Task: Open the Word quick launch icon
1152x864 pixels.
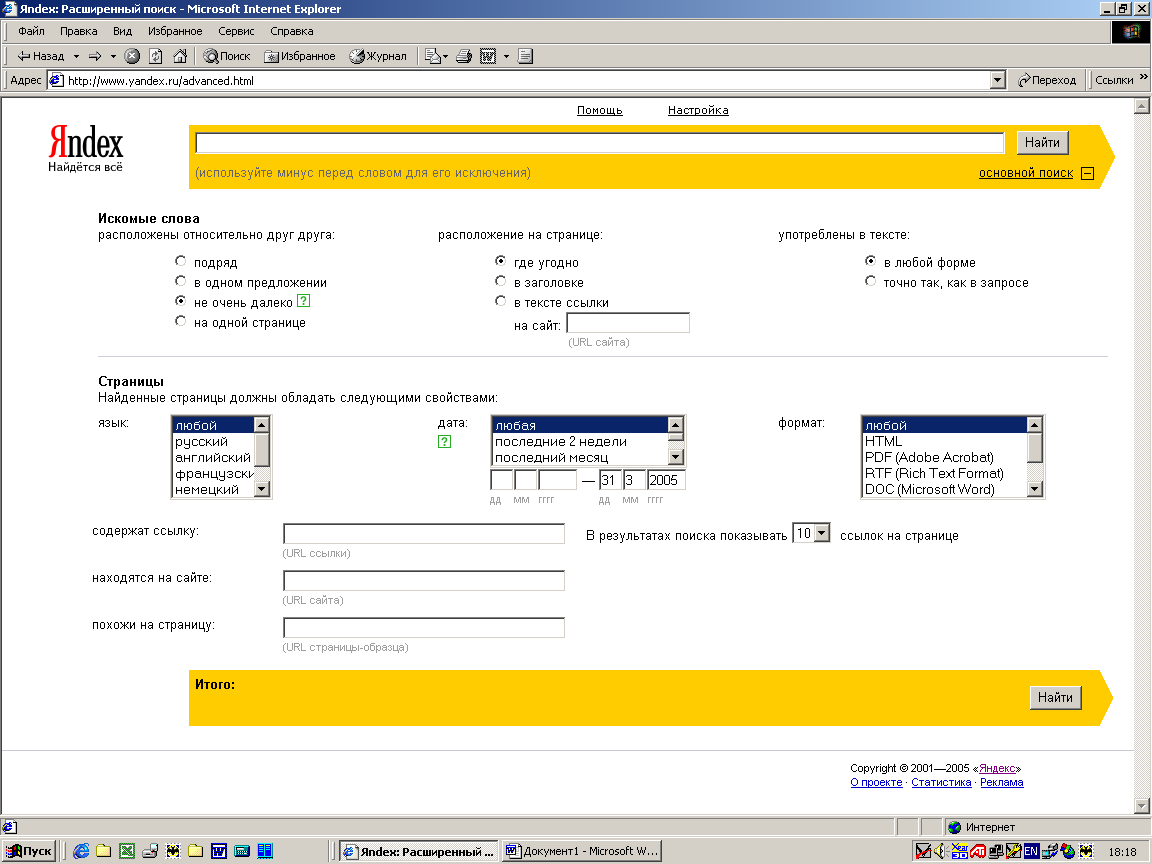Action: (x=219, y=851)
